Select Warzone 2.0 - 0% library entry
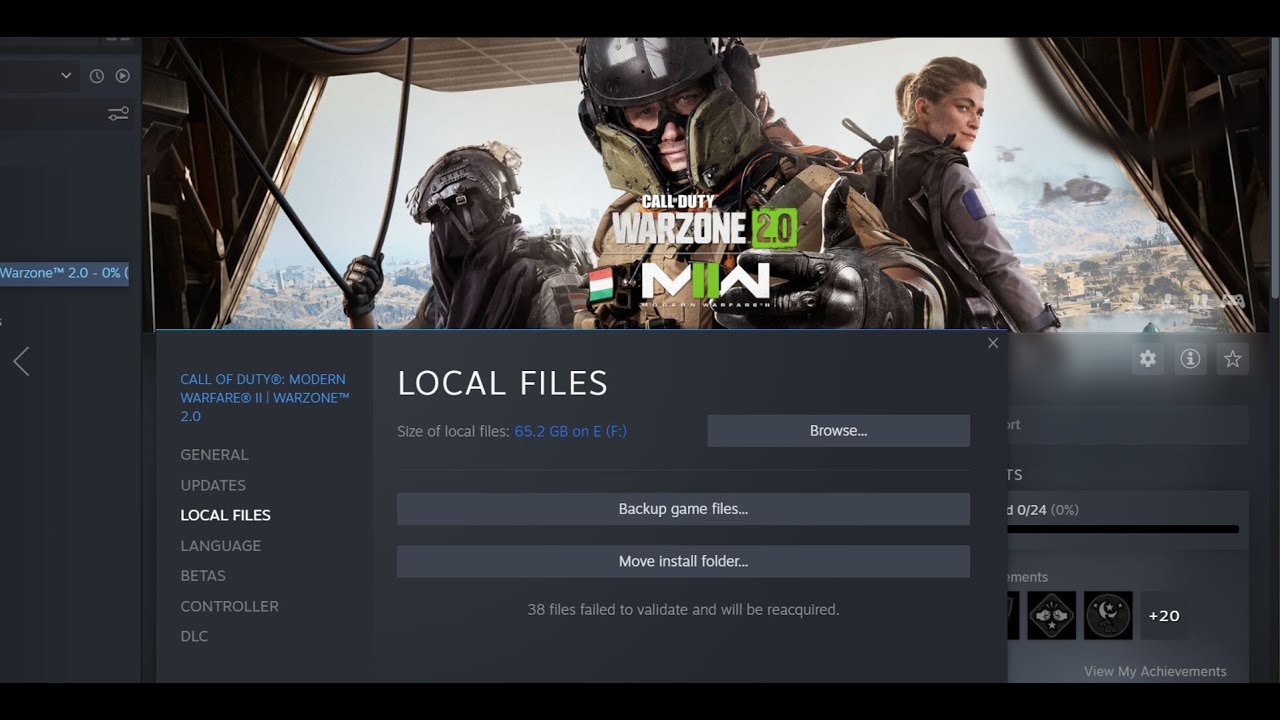 click(64, 273)
